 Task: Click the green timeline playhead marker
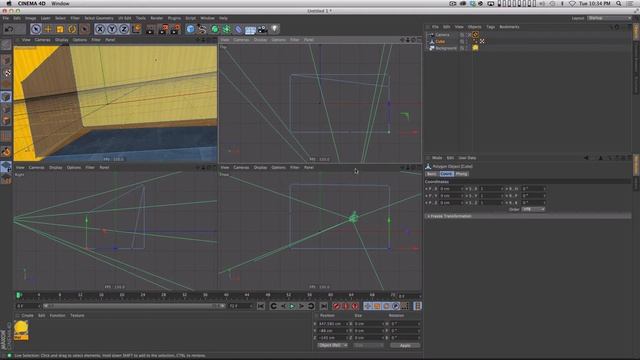point(18,295)
